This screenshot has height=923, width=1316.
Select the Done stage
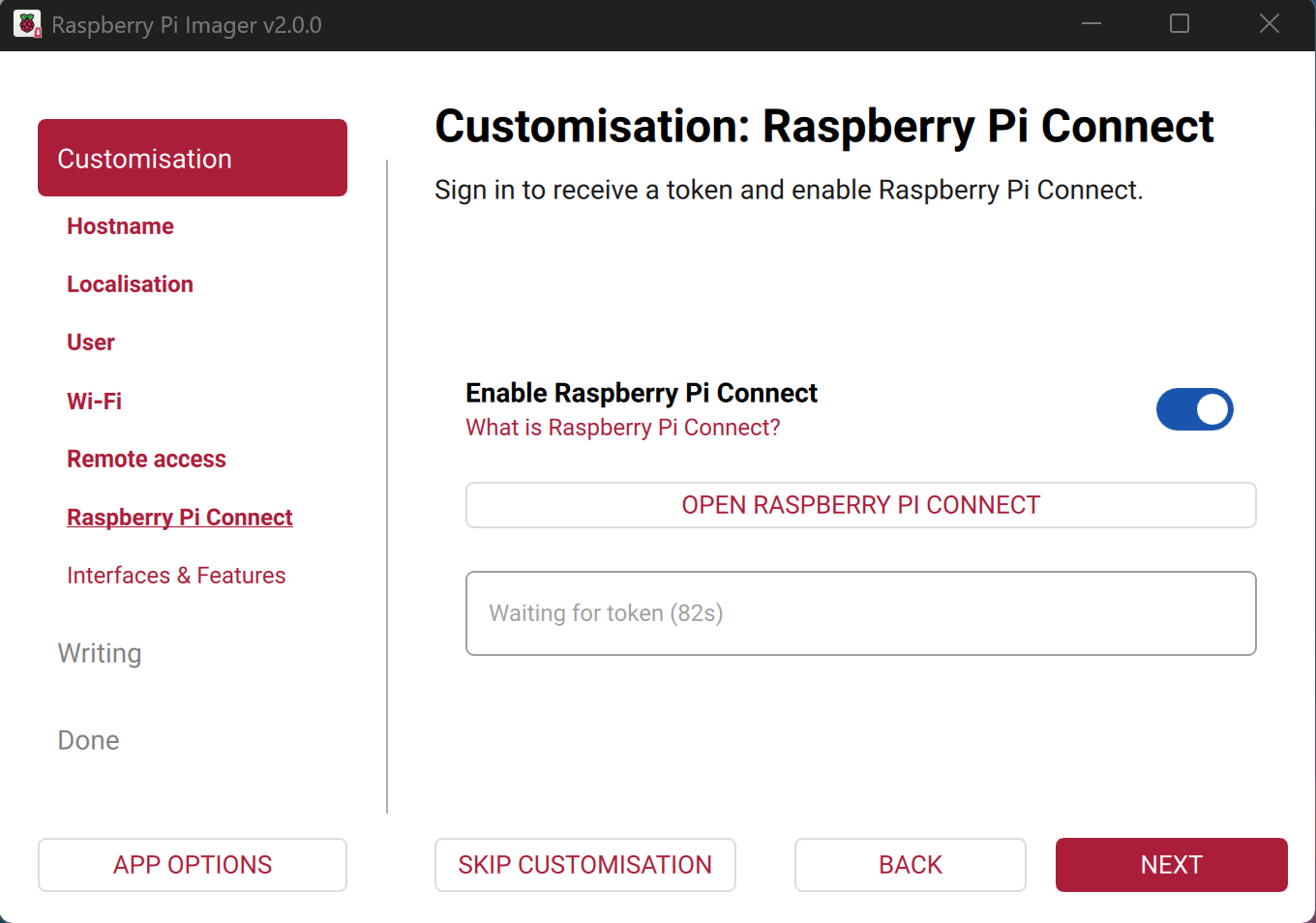88,739
